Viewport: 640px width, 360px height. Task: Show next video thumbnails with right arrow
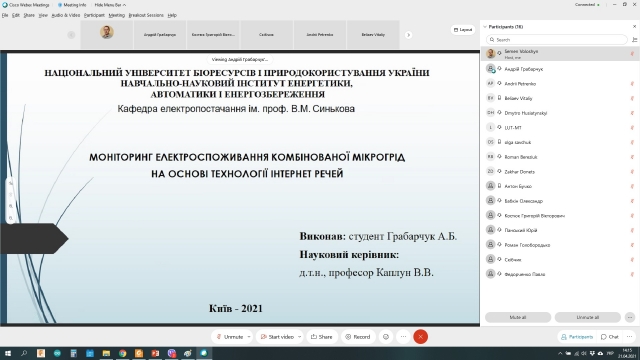tap(408, 35)
